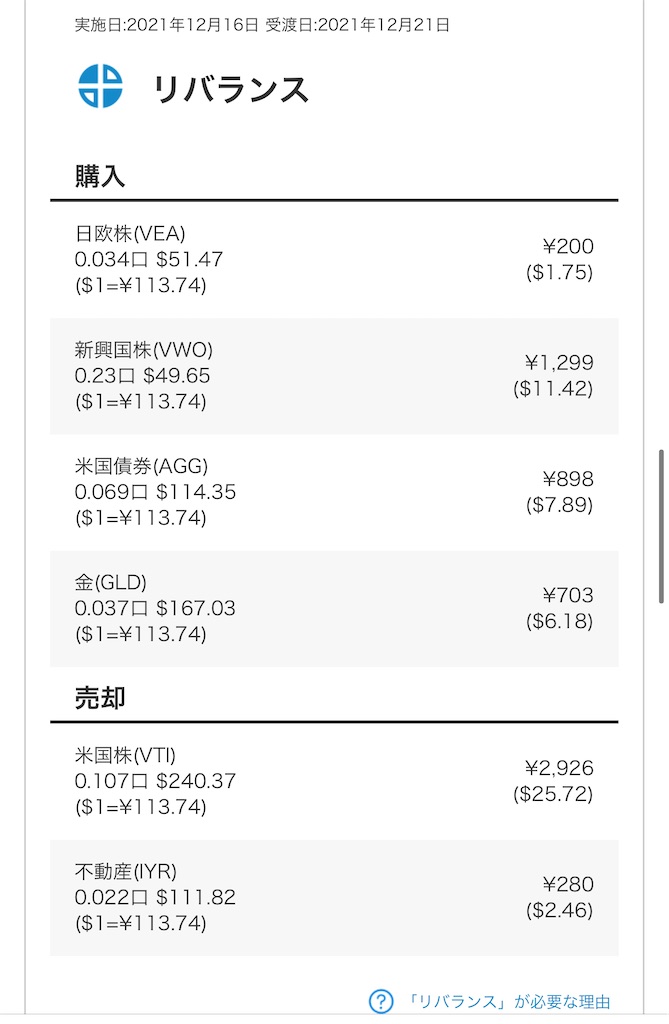Select the 米国債券(AGG) purchase row
The height and width of the screenshot is (1024, 669).
click(334, 492)
